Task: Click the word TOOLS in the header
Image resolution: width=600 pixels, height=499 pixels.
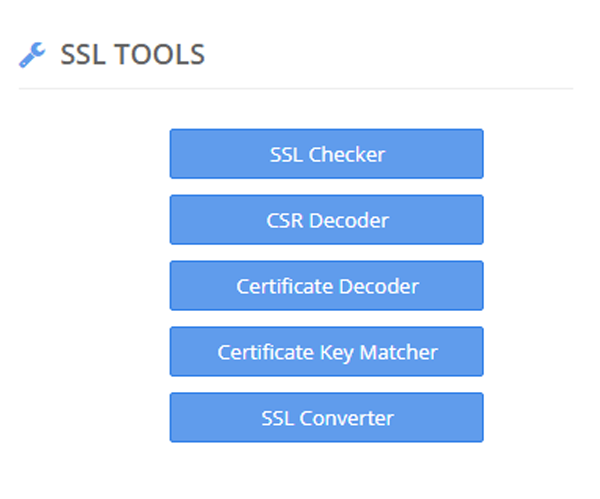Action: point(160,55)
